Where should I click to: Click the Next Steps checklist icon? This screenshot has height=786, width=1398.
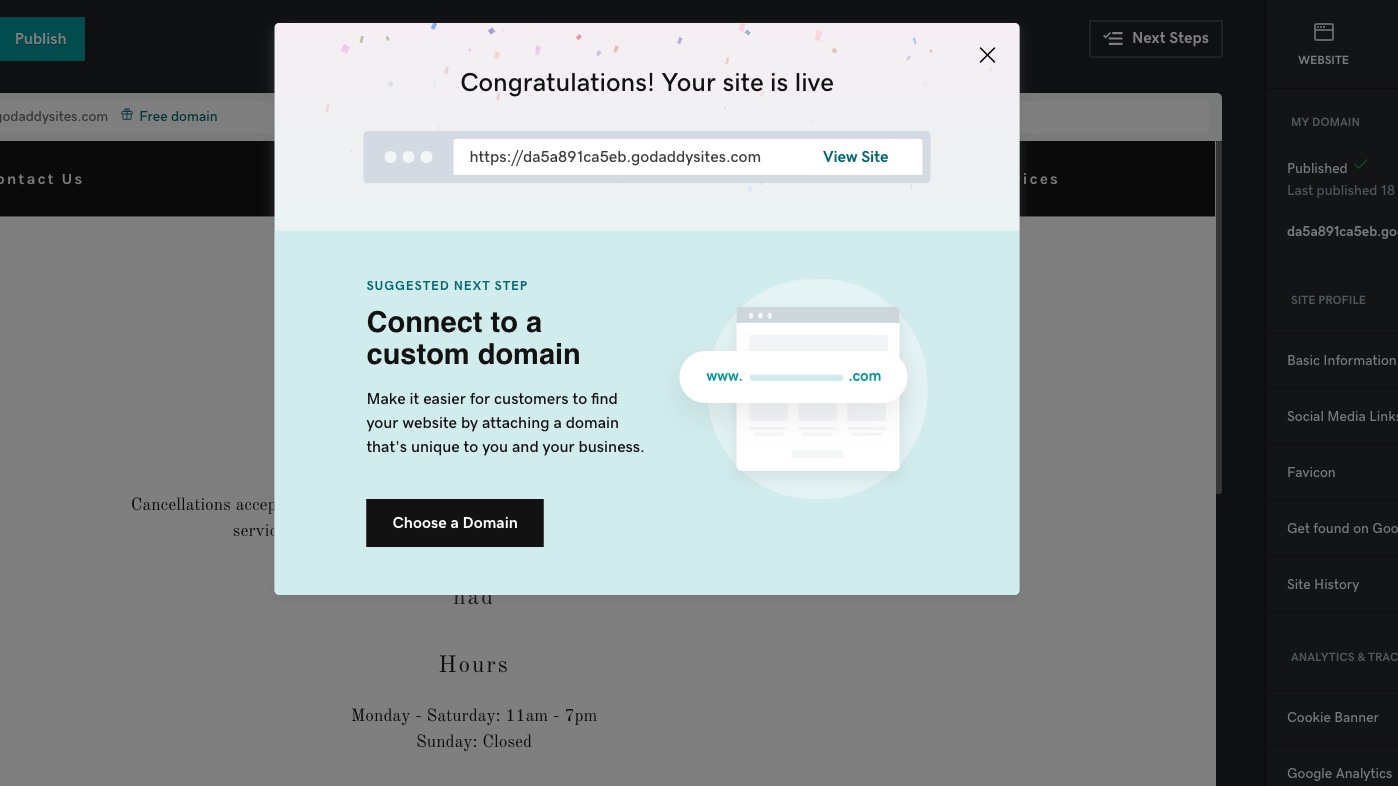[x=1113, y=38]
